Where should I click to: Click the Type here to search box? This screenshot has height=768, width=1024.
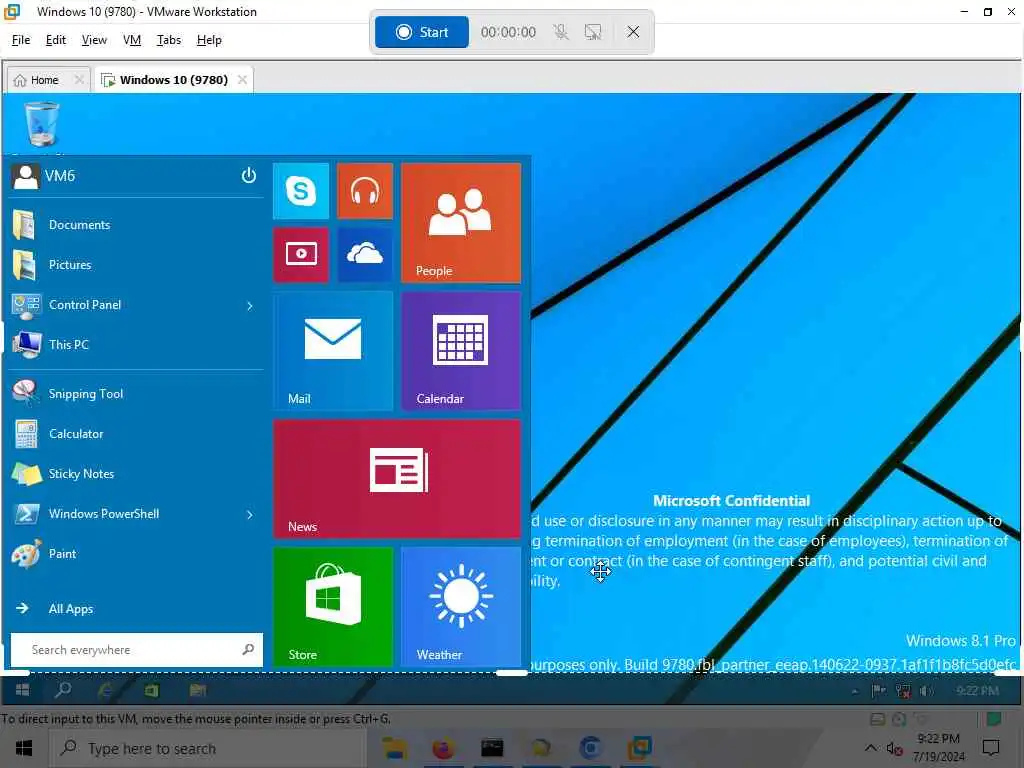pyautogui.click(x=209, y=748)
